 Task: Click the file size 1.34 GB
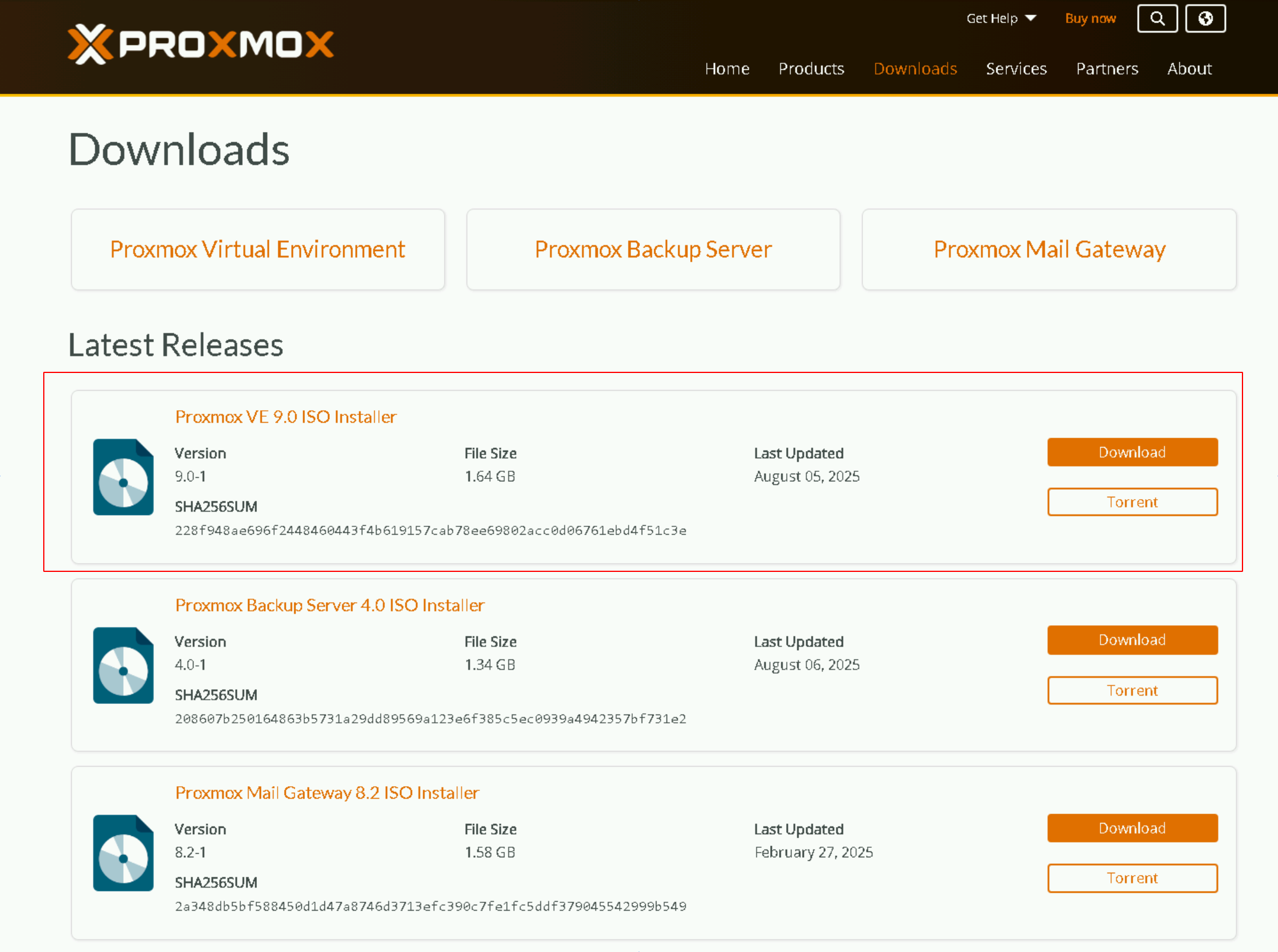(490, 665)
